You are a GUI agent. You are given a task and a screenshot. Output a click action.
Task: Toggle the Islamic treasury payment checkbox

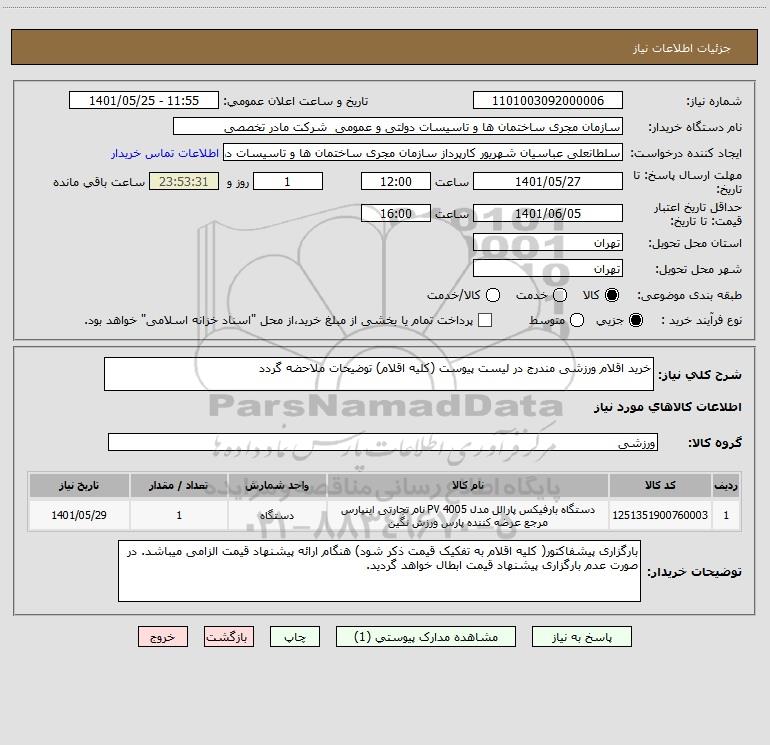coord(485,320)
